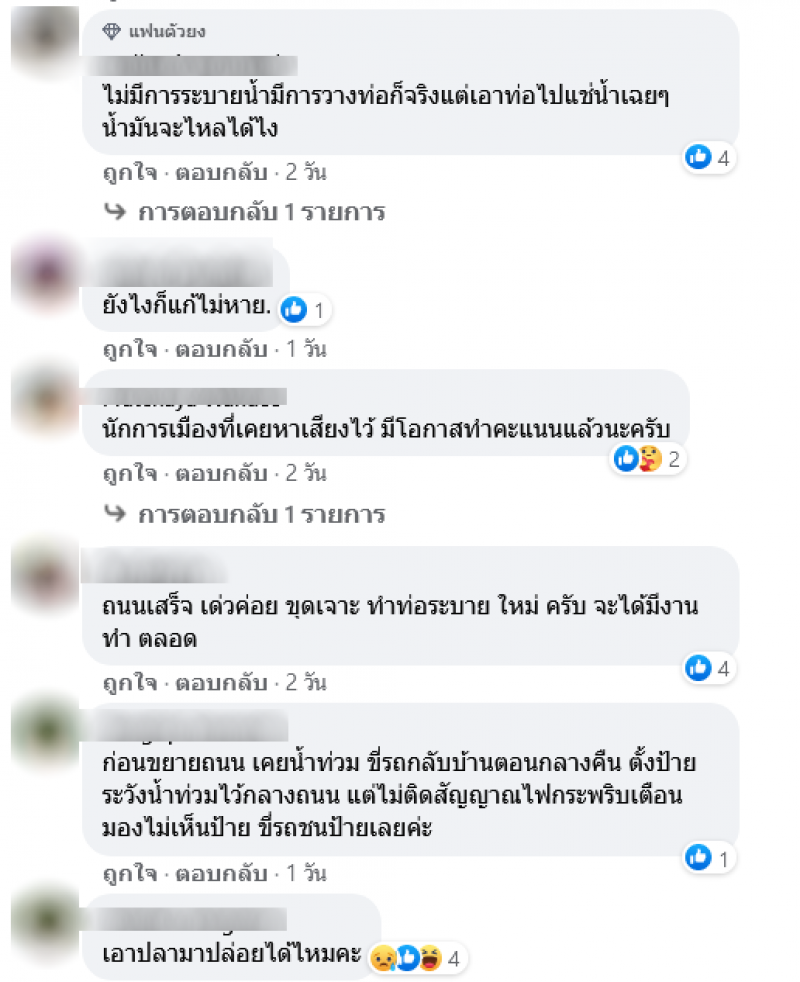The width and height of the screenshot is (800, 982).
Task: Expand 1 reply under the politician comment
Action: pyautogui.click(x=261, y=515)
